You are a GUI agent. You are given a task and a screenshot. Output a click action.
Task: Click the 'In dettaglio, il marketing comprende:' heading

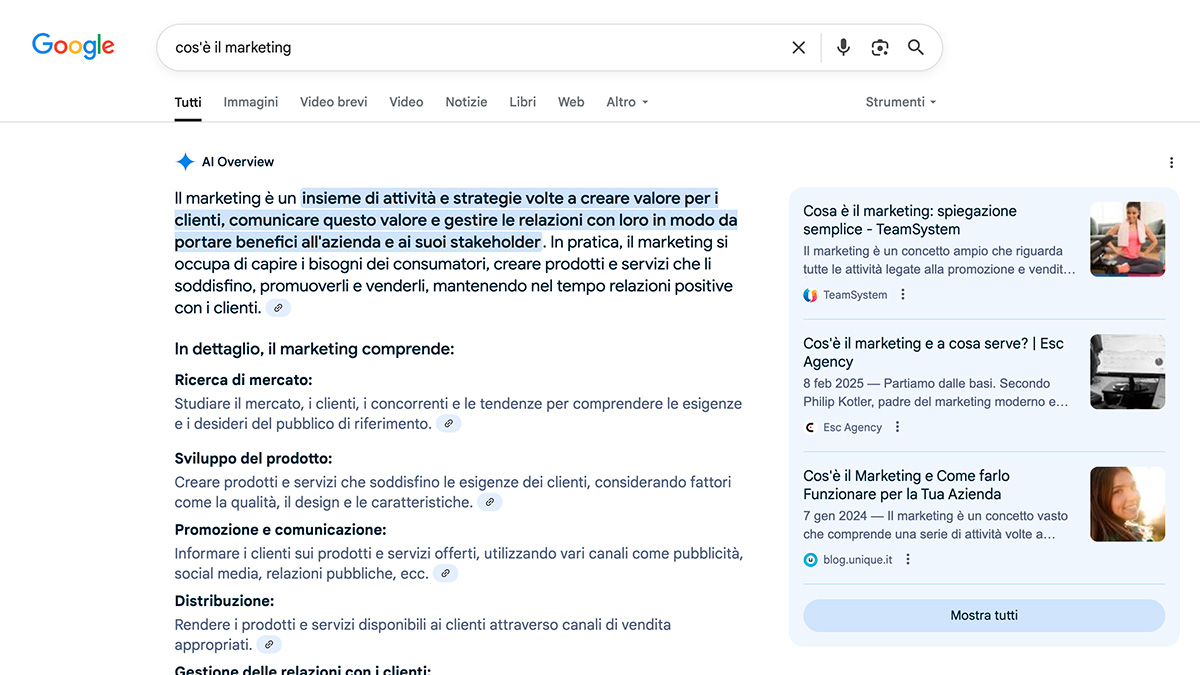[x=314, y=349]
